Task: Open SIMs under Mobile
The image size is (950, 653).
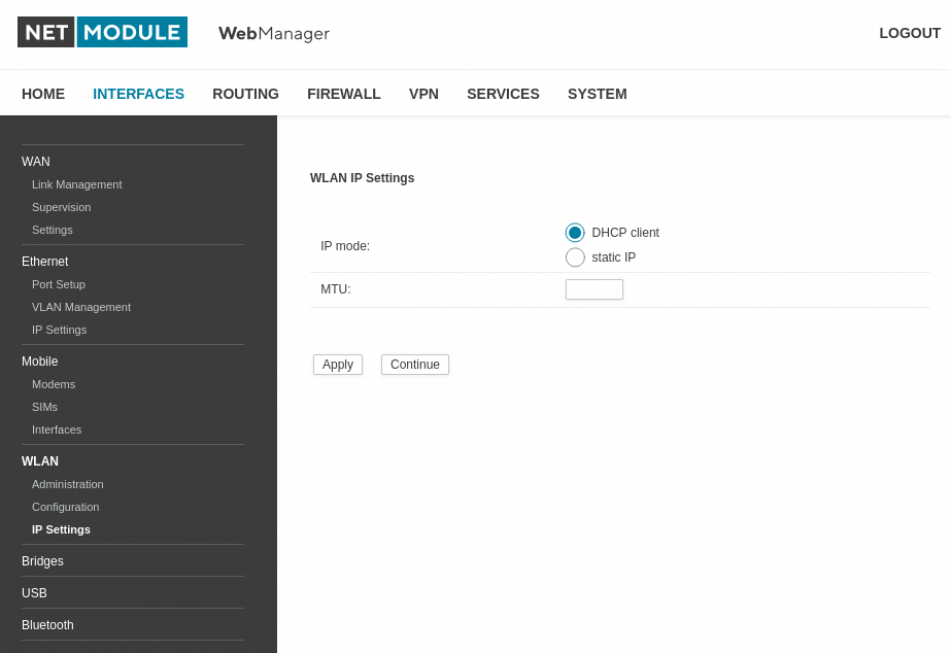Action: 44,407
